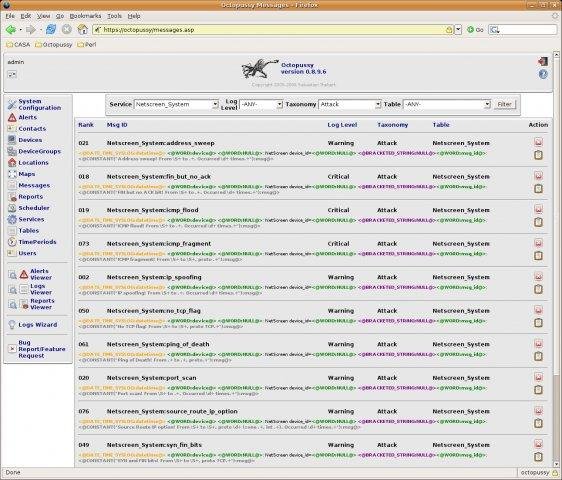Open the Messages sidebar link
The height and width of the screenshot is (480, 562).
tap(34, 185)
